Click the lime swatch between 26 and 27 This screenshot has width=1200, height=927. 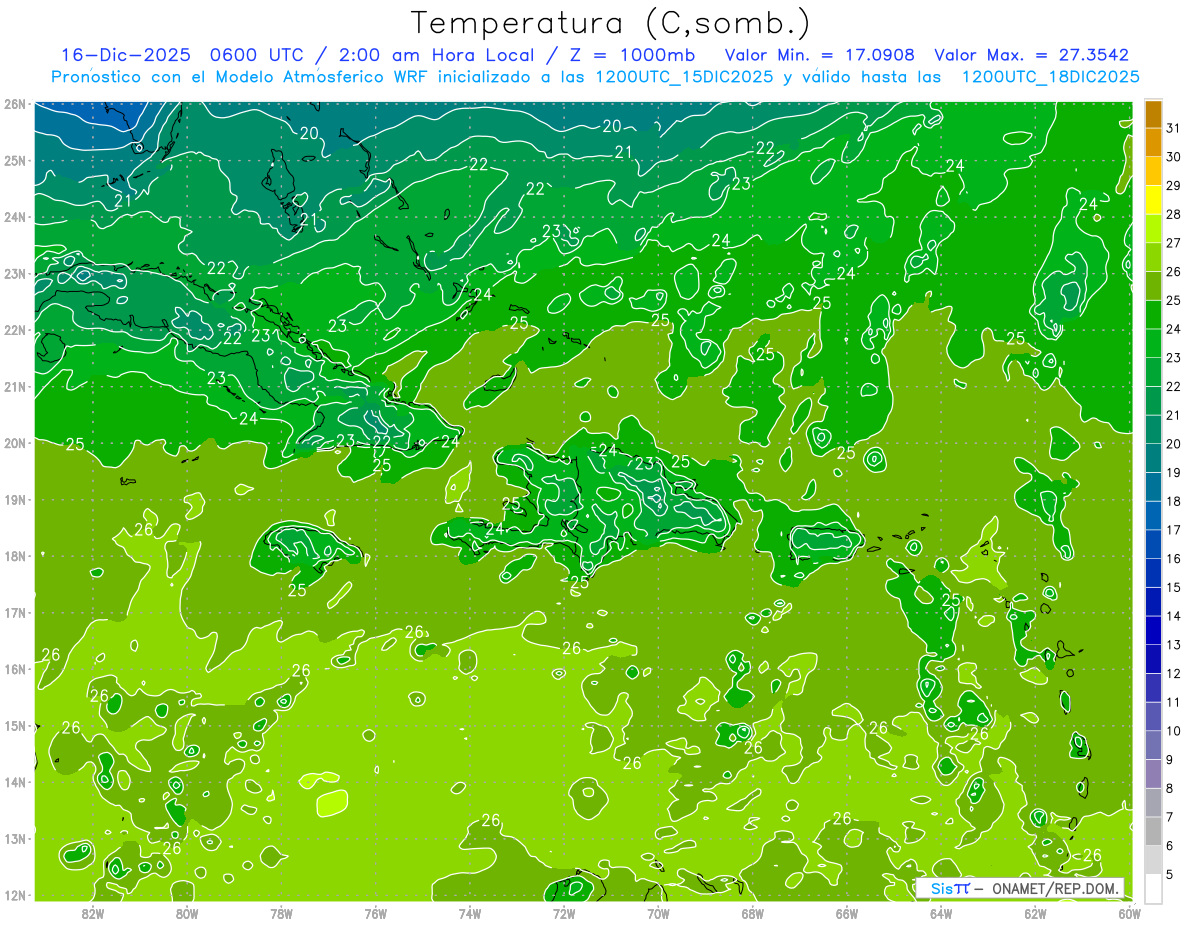(1154, 258)
